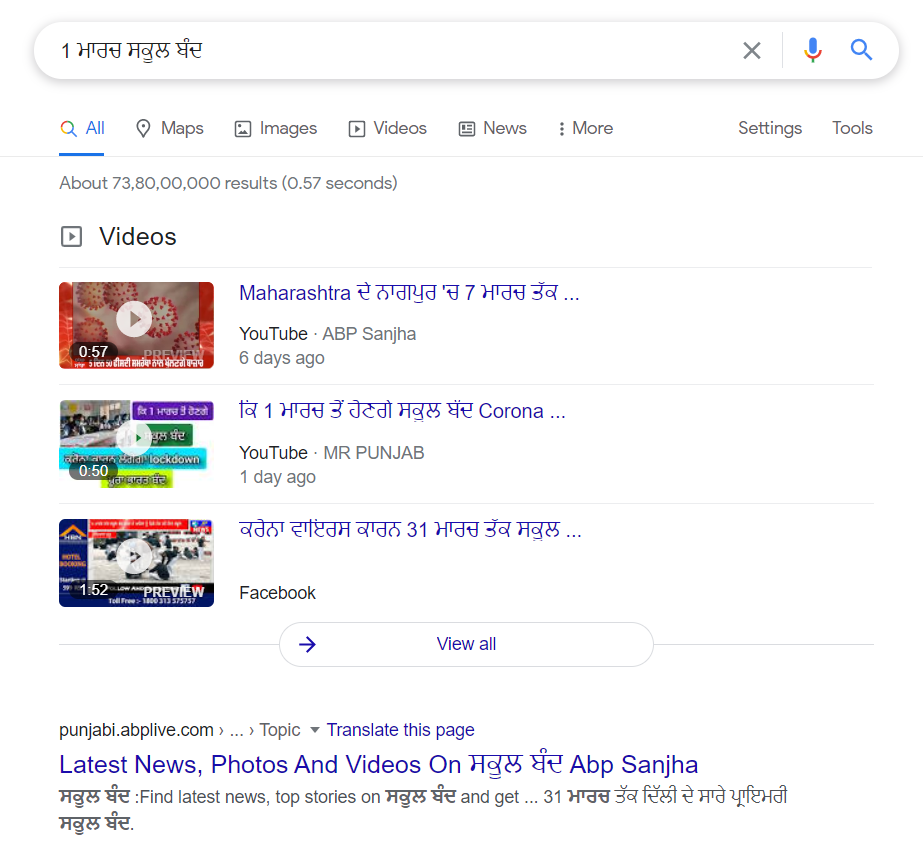The width and height of the screenshot is (923, 854).
Task: Click the voice search microphone icon
Action: pyautogui.click(x=813, y=50)
